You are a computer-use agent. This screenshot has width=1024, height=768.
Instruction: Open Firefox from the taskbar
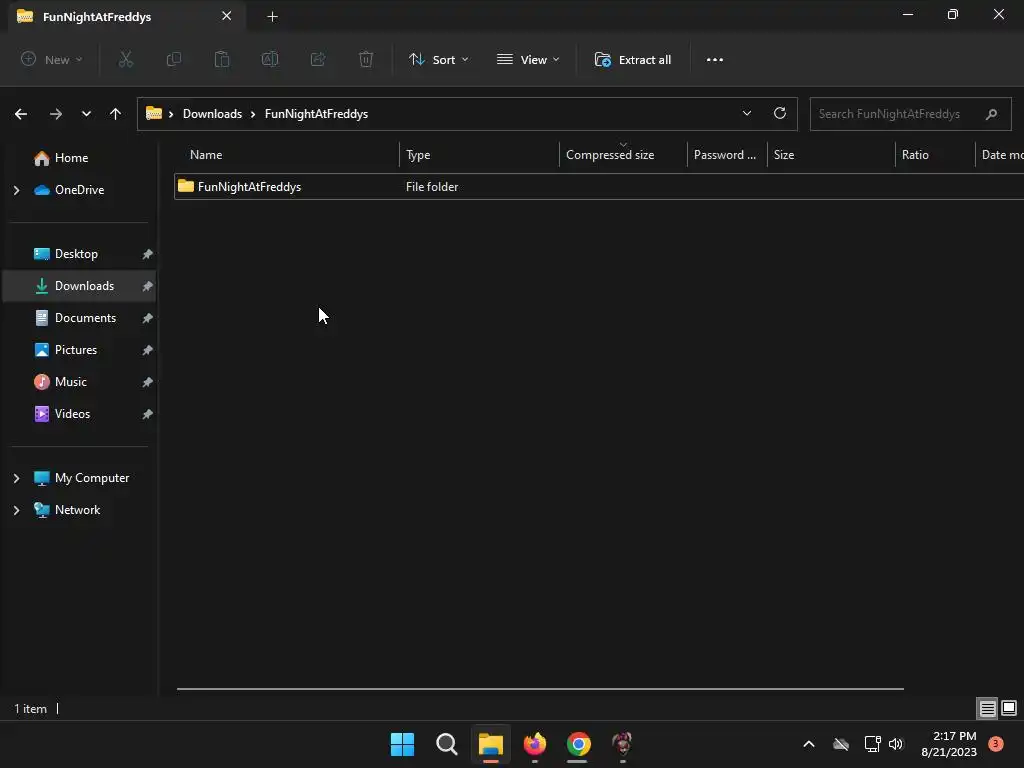535,744
